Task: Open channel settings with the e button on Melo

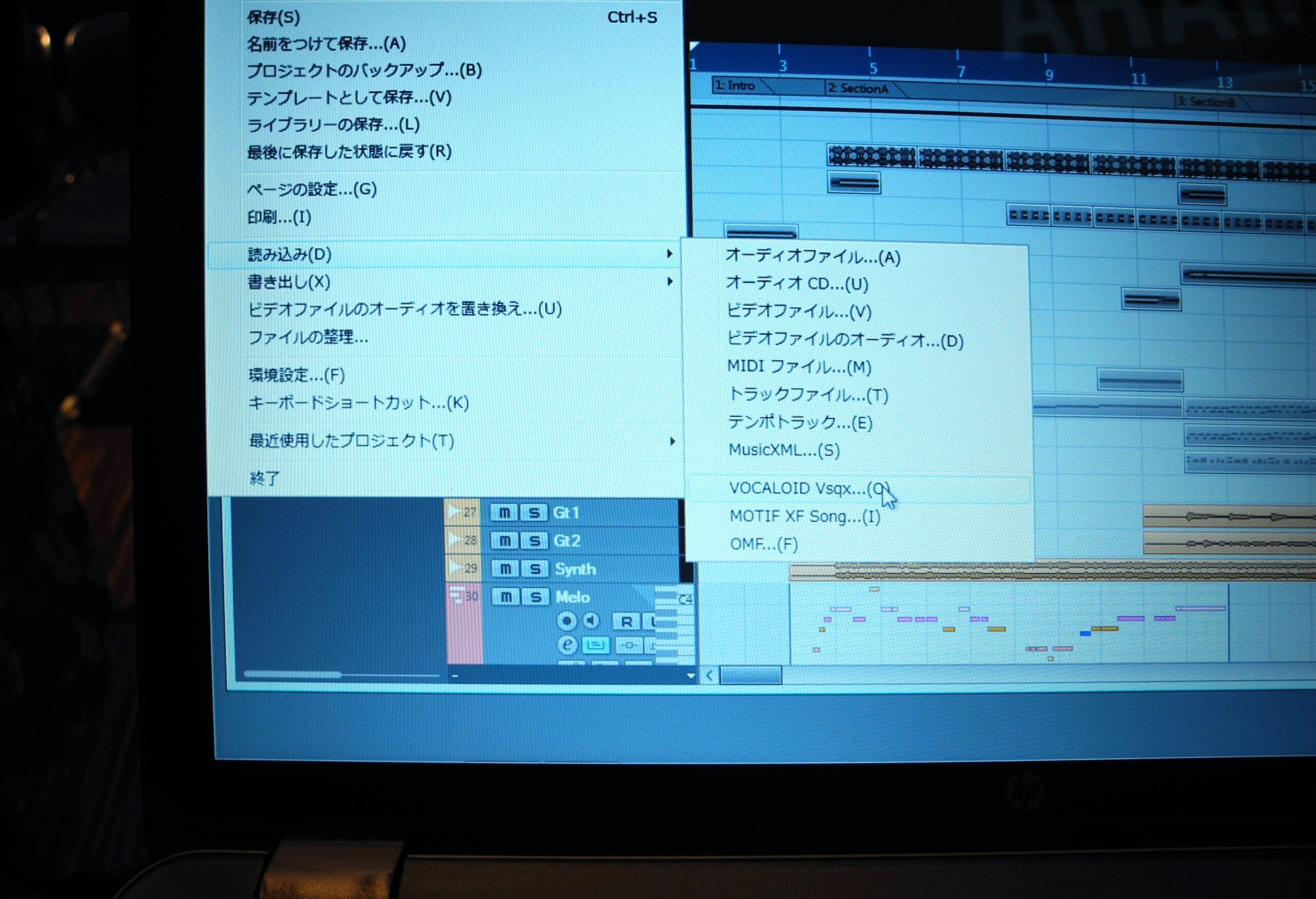Action: [567, 645]
